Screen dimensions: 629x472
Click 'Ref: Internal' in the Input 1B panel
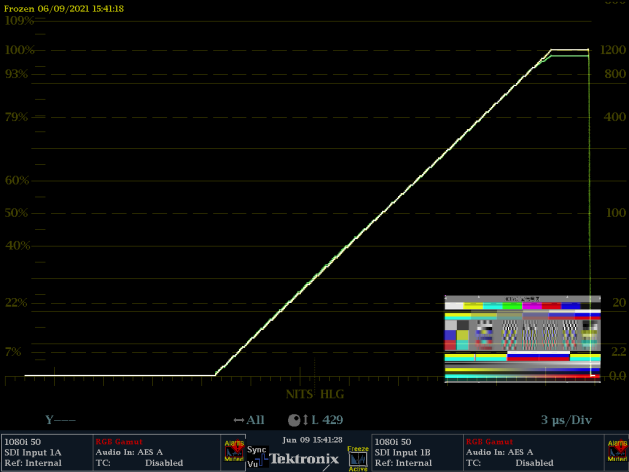click(x=403, y=463)
